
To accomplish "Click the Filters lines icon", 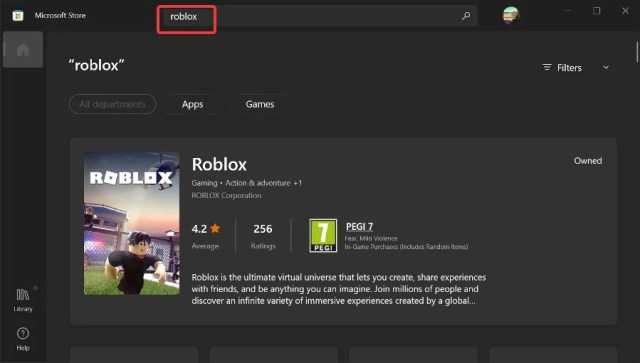I will [547, 67].
